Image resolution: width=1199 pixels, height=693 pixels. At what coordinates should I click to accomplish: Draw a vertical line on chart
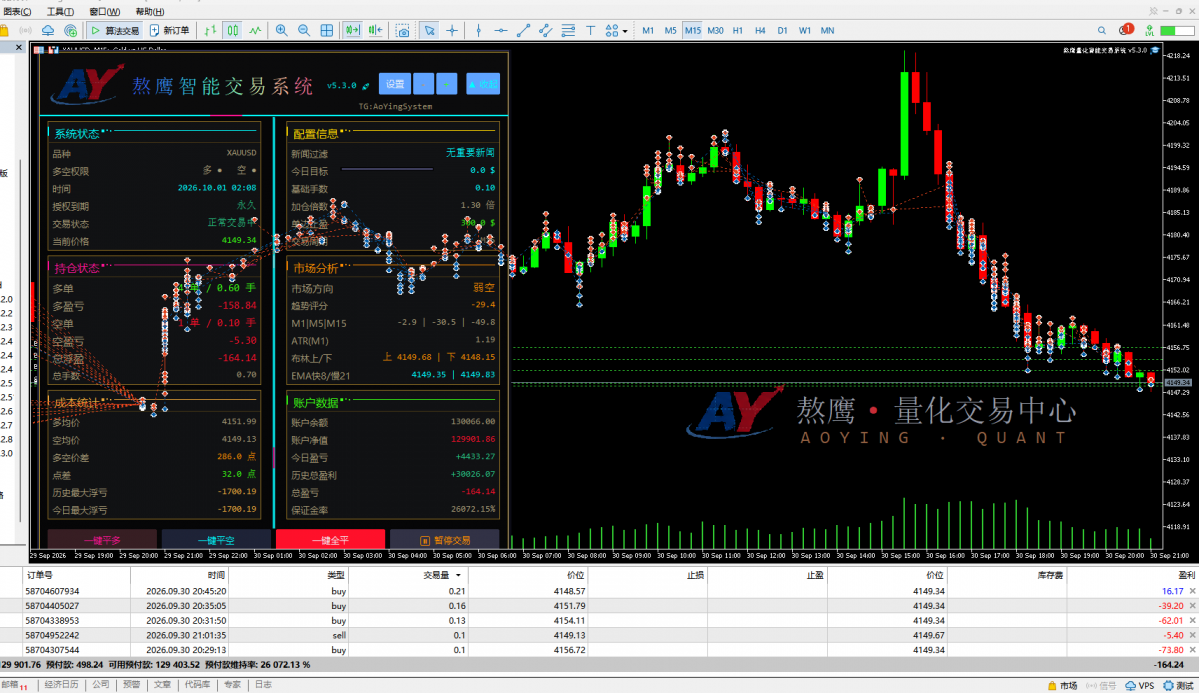(x=479, y=31)
